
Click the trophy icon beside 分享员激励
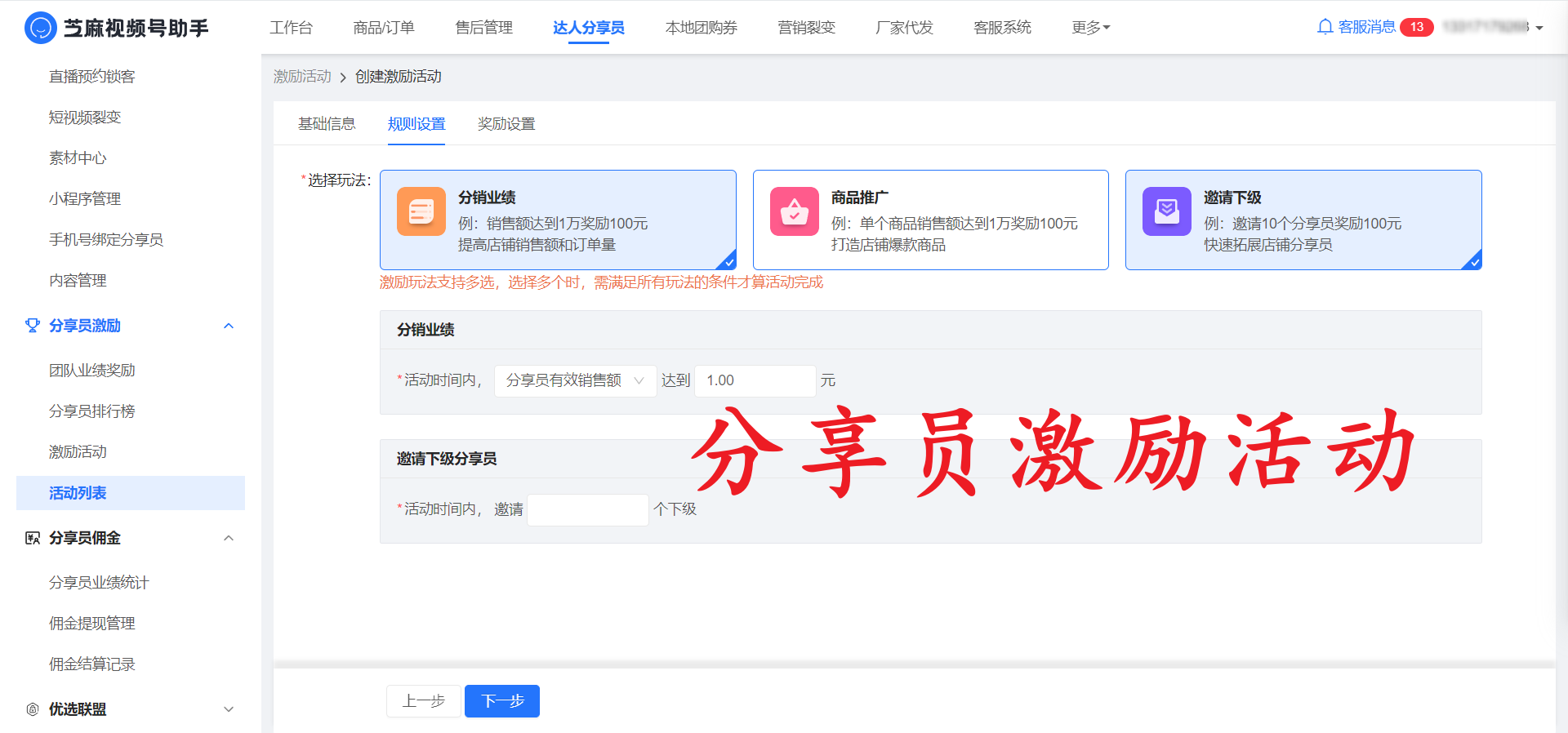coord(33,326)
